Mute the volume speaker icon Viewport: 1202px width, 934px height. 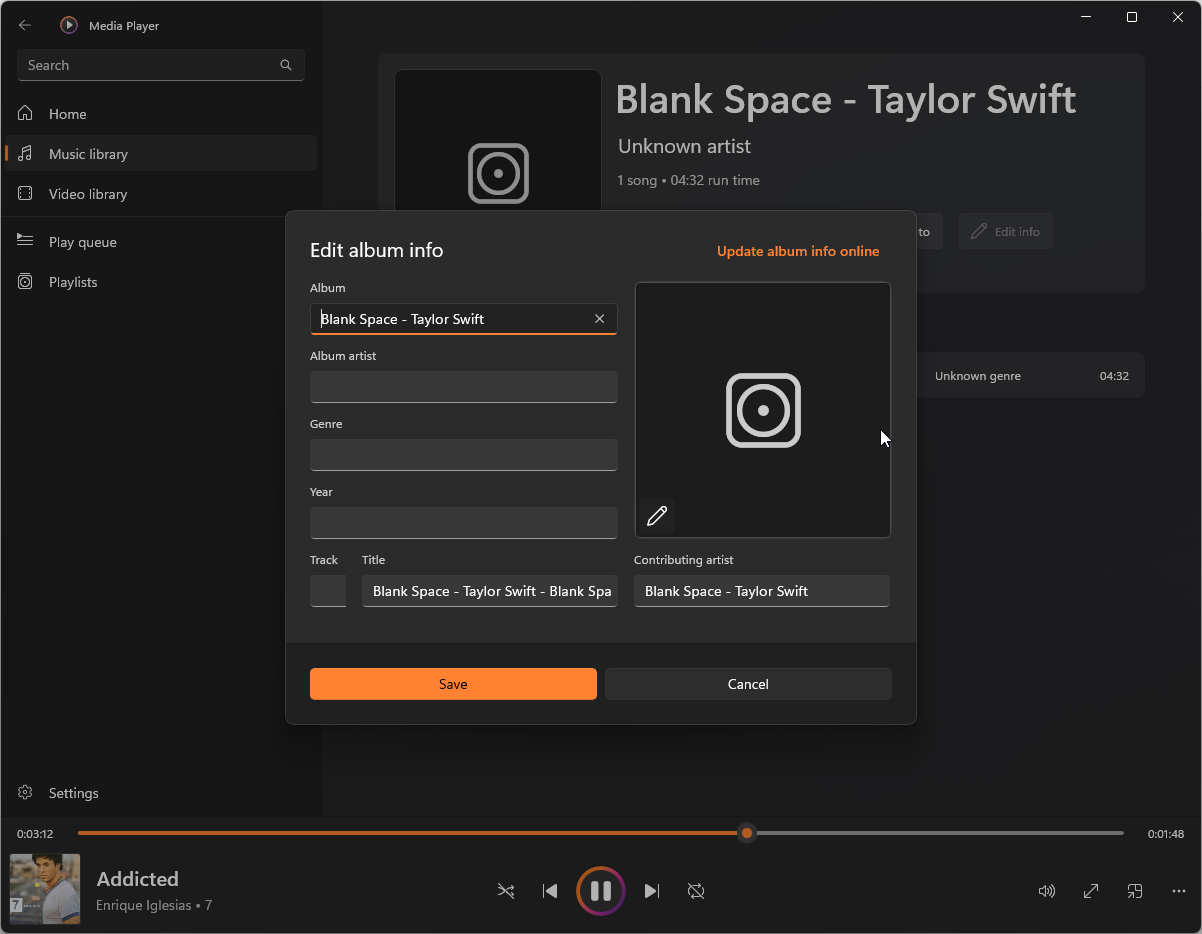(x=1047, y=891)
